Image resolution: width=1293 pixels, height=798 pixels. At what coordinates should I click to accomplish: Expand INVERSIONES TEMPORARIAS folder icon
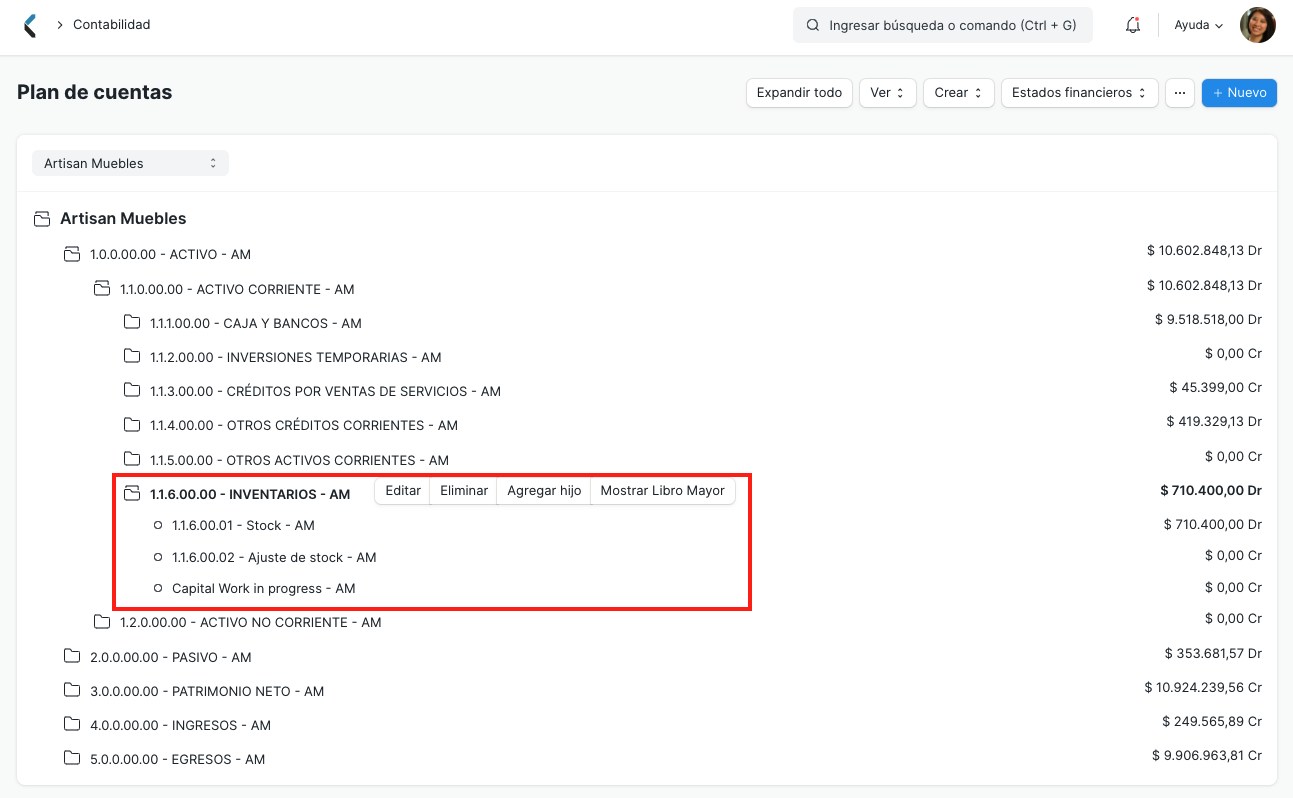coord(132,357)
